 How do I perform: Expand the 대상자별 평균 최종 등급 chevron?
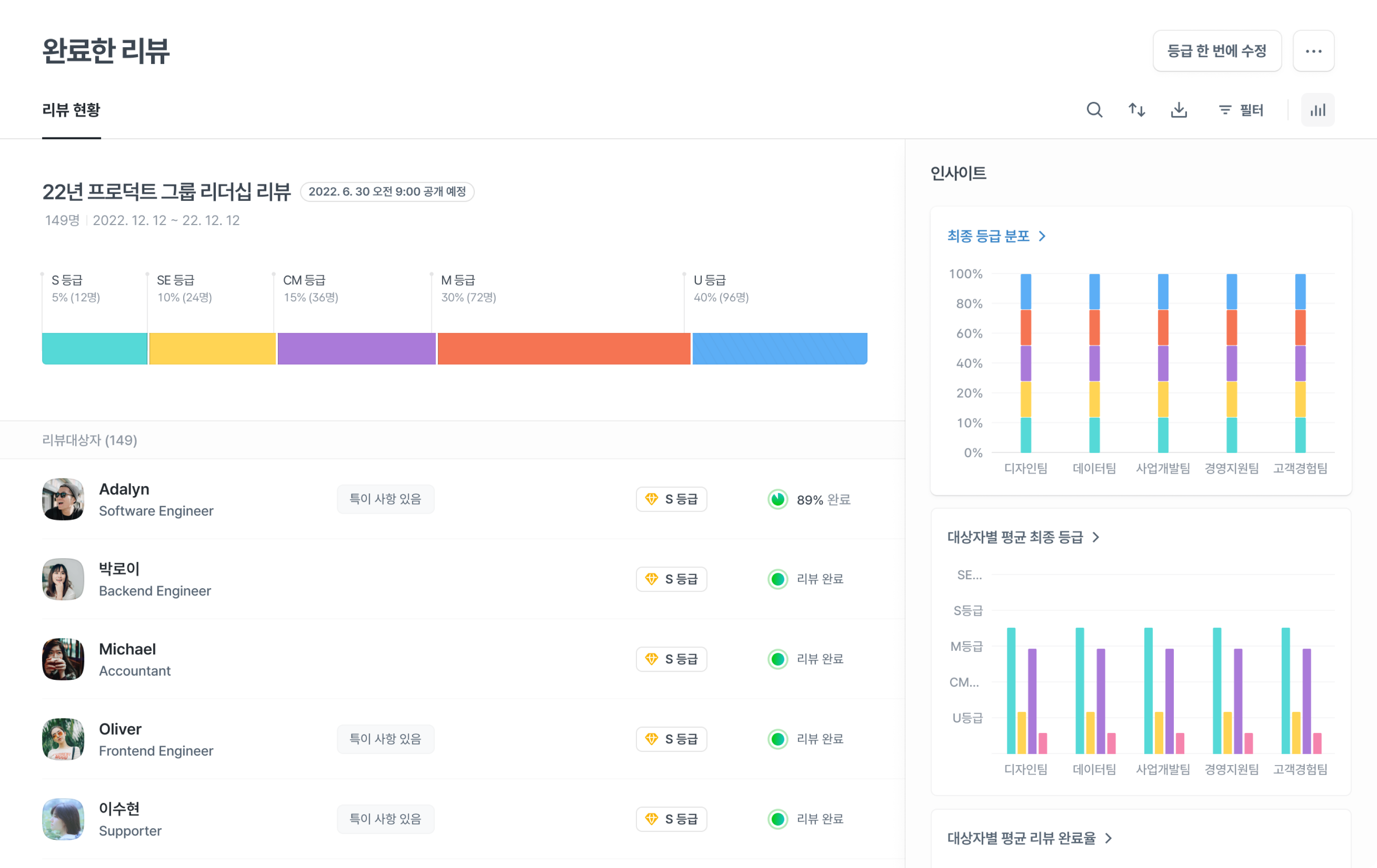[1096, 537]
